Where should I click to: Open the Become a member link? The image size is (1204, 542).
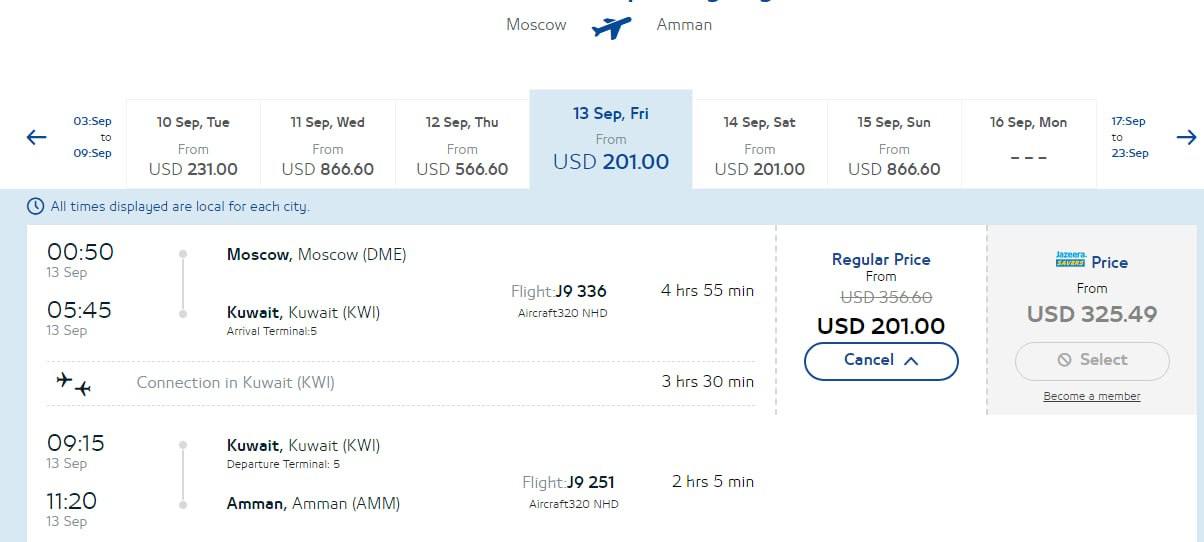(x=1091, y=396)
